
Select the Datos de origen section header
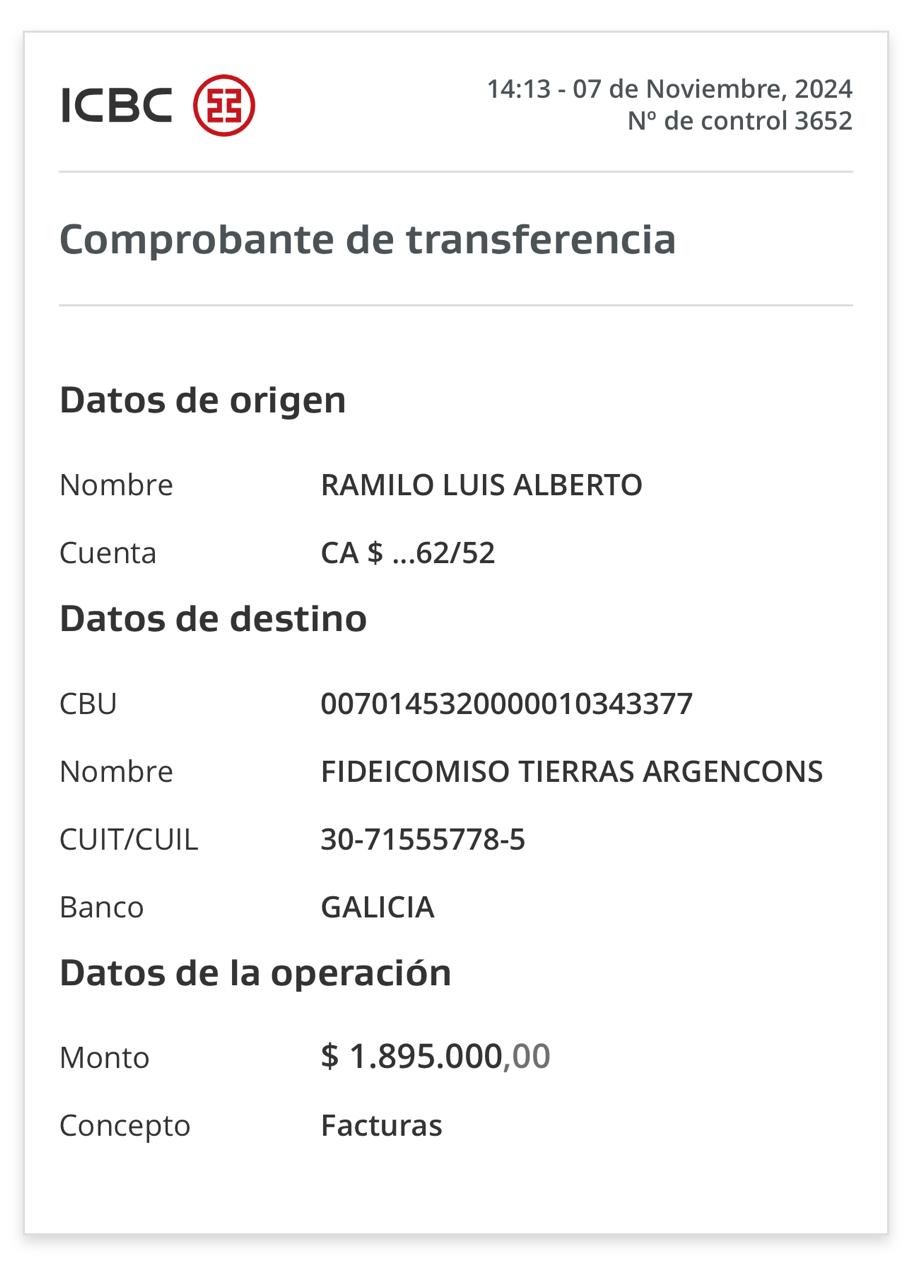click(x=203, y=400)
